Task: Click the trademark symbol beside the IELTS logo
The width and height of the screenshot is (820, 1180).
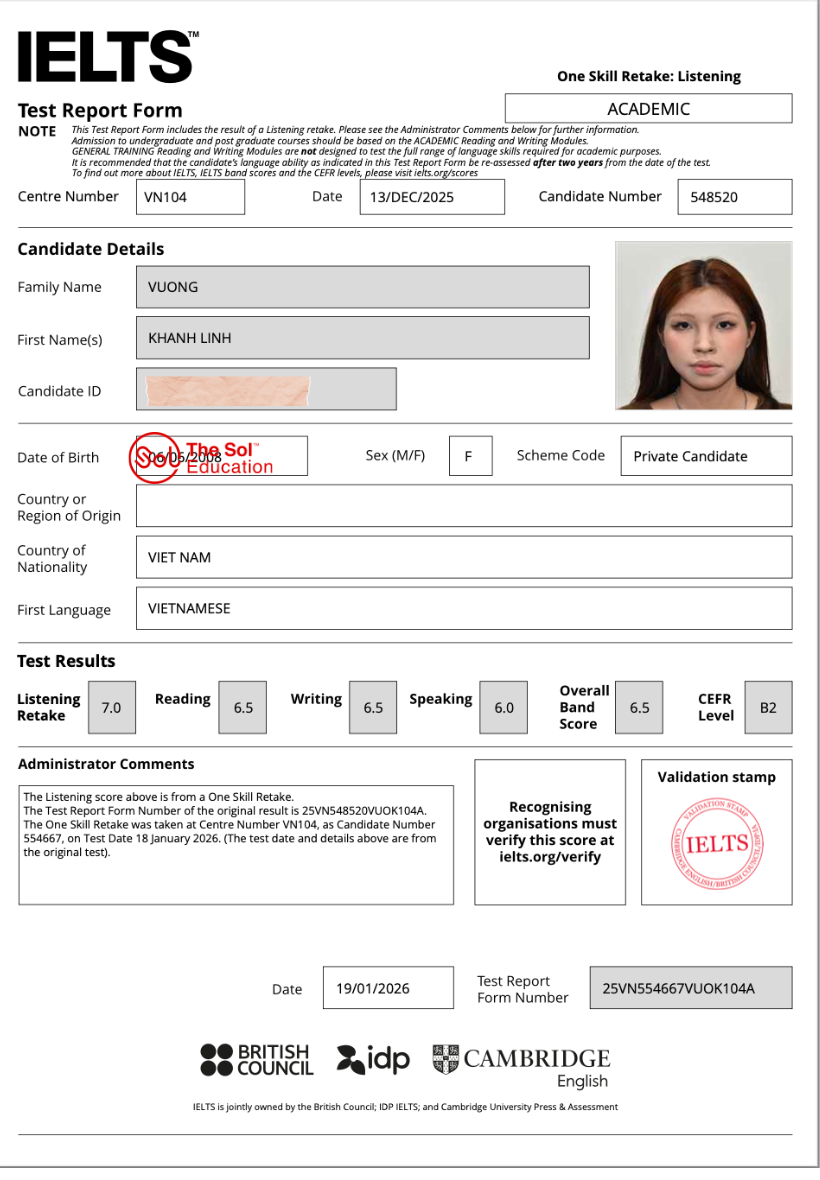Action: (195, 33)
